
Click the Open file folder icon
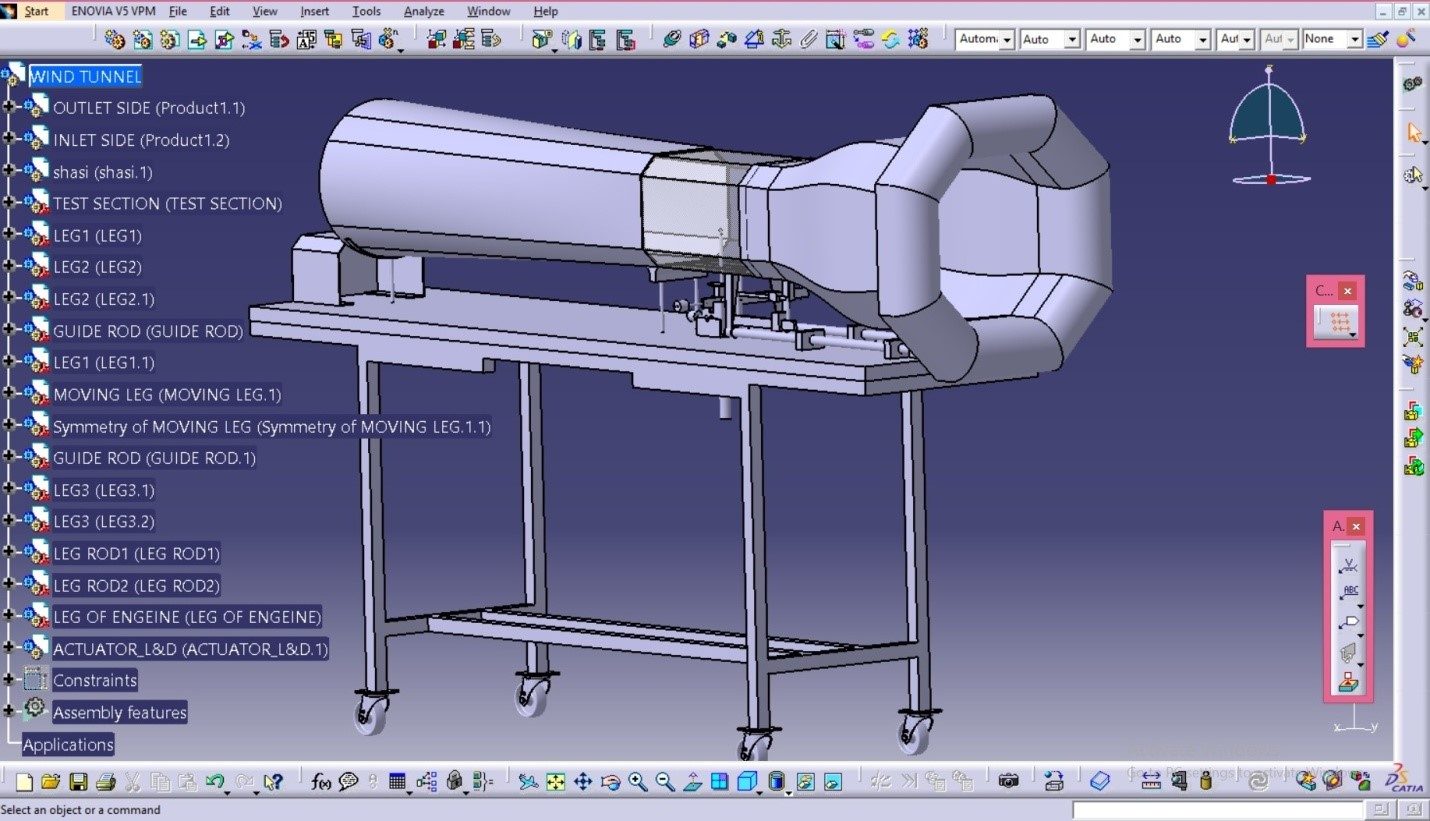pyautogui.click(x=50, y=781)
